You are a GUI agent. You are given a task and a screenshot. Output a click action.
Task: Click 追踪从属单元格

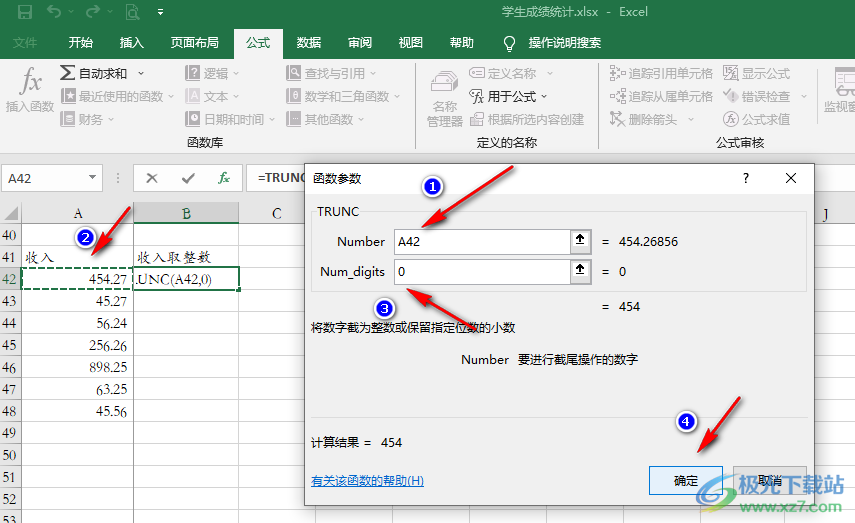point(661,97)
